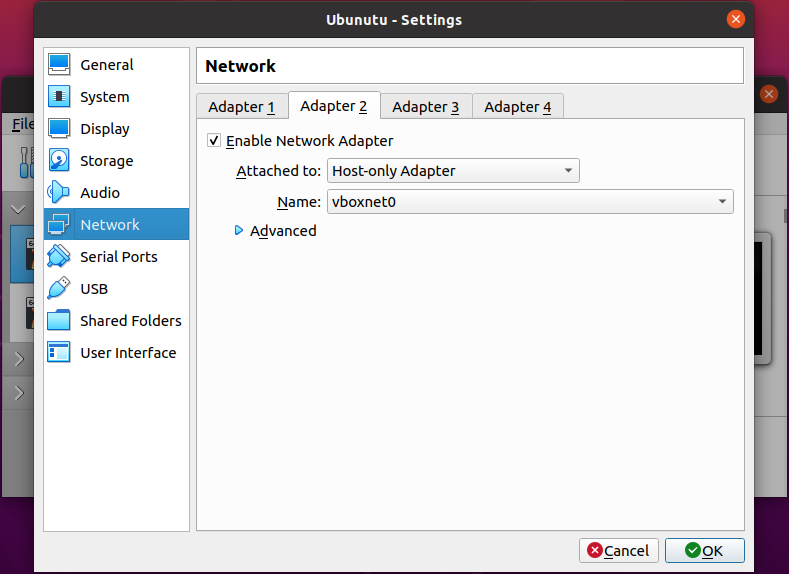Click the Shared Folders folder icon
This screenshot has width=789, height=574.
coord(59,320)
